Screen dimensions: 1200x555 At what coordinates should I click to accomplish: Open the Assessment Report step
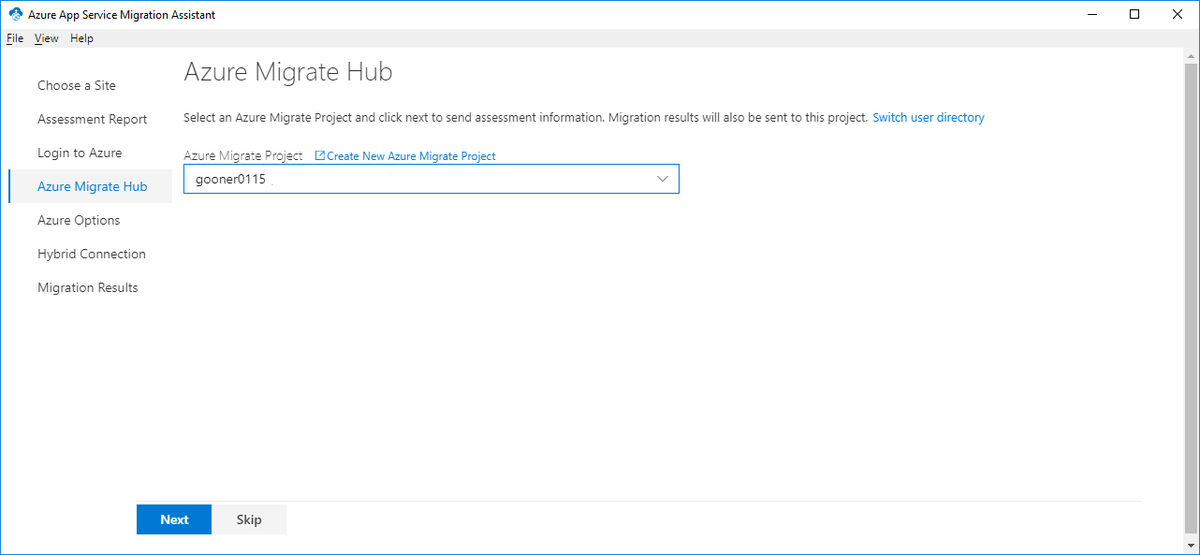tap(92, 119)
